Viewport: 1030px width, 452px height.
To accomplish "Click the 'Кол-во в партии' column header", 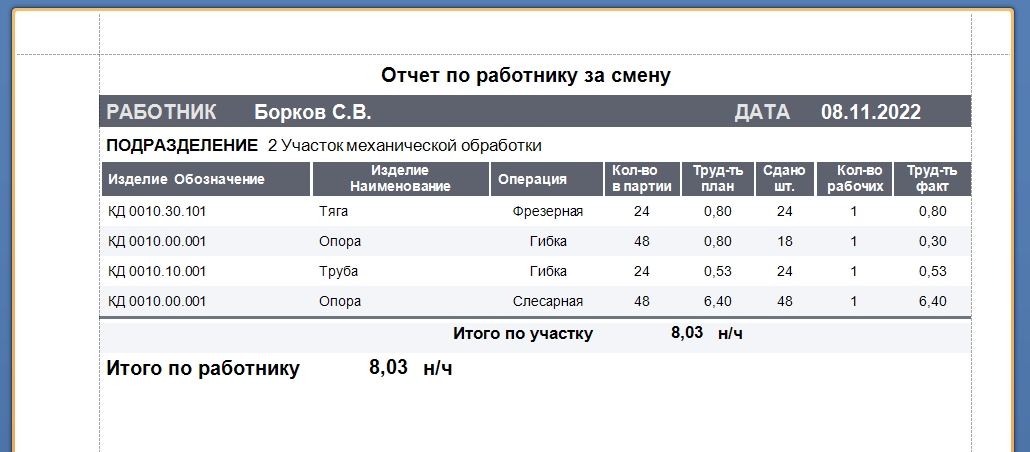I will (642, 179).
